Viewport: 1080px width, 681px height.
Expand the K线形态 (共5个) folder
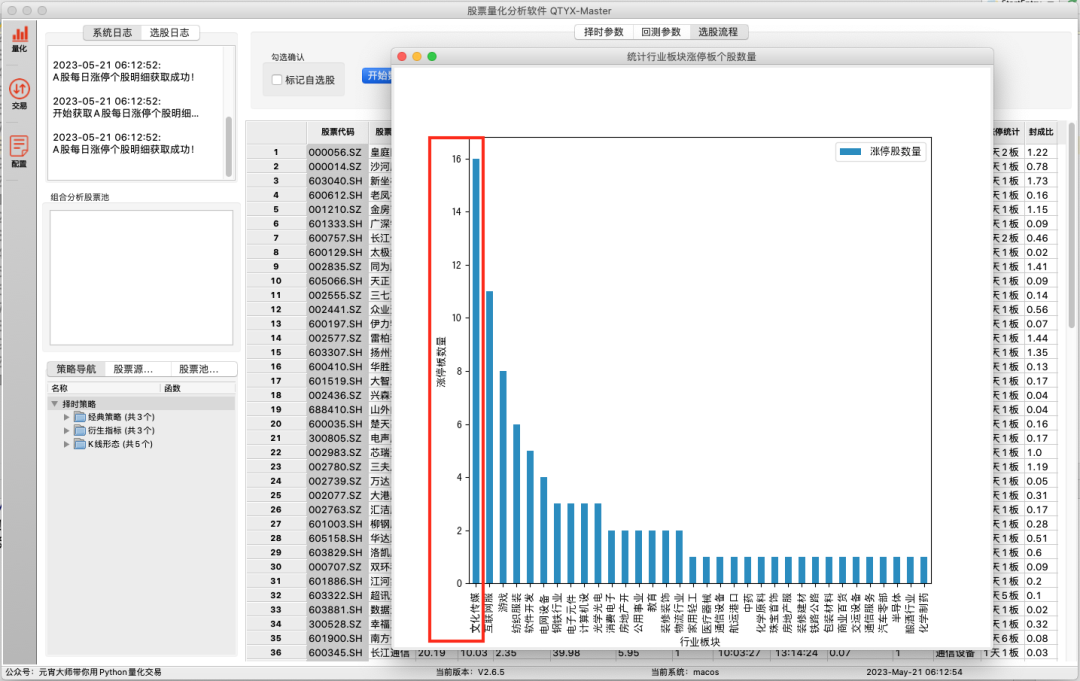[66, 444]
